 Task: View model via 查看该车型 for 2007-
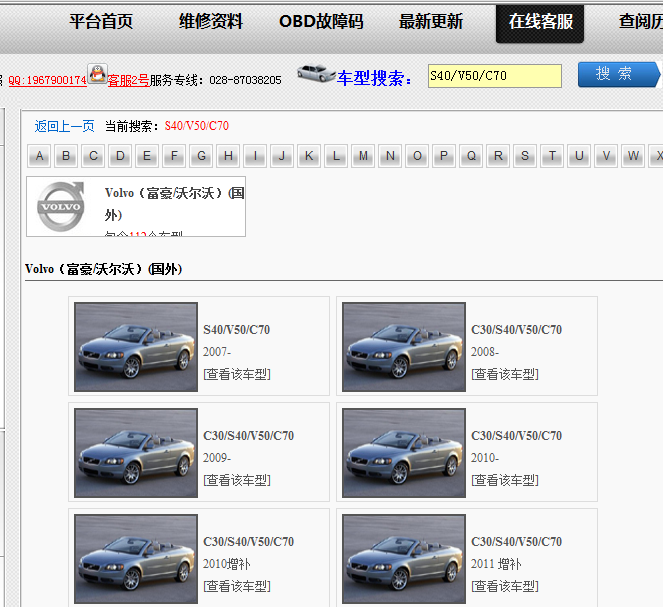coord(237,374)
